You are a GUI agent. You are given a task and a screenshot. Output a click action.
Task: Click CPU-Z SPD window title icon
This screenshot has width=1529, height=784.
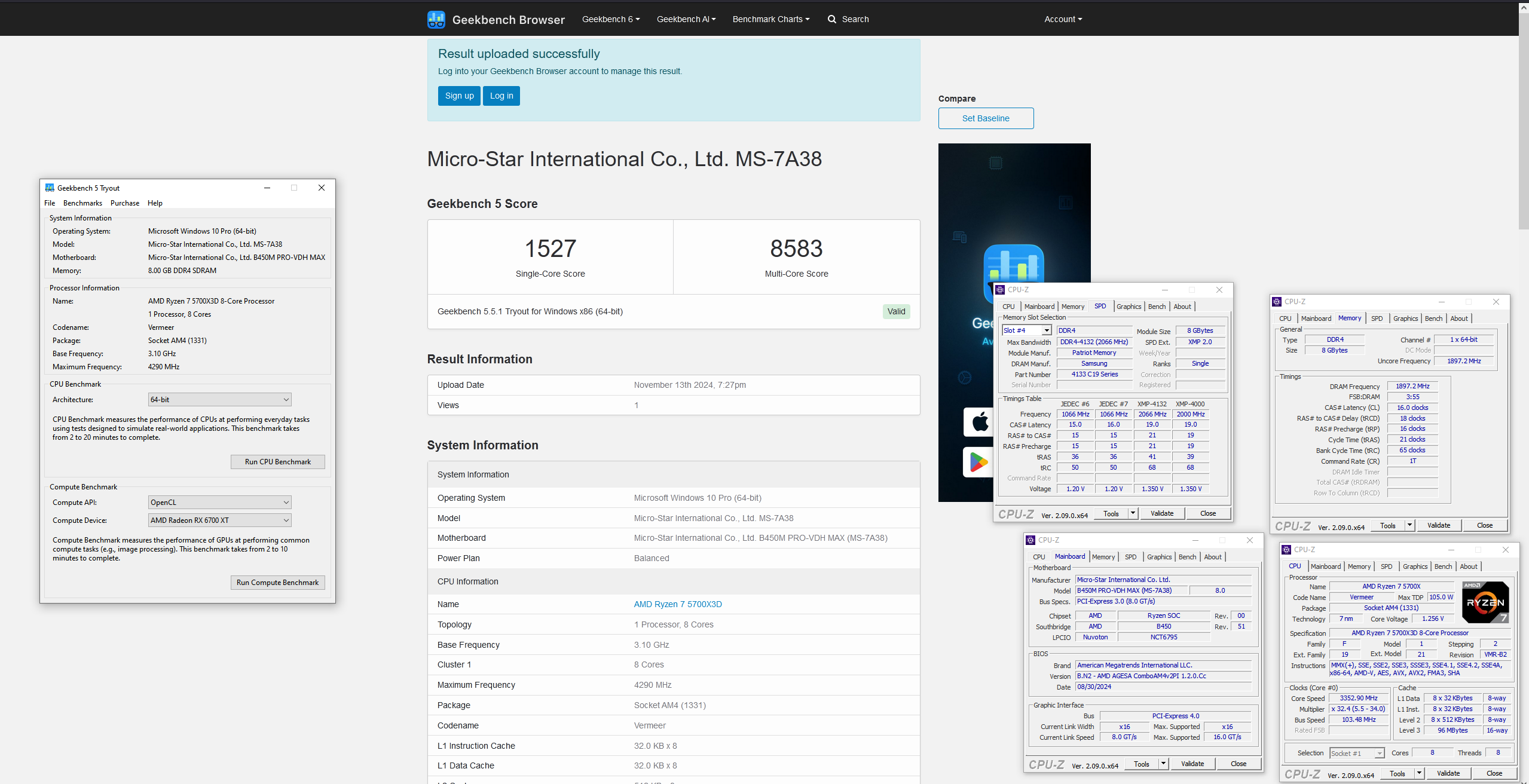[1000, 290]
